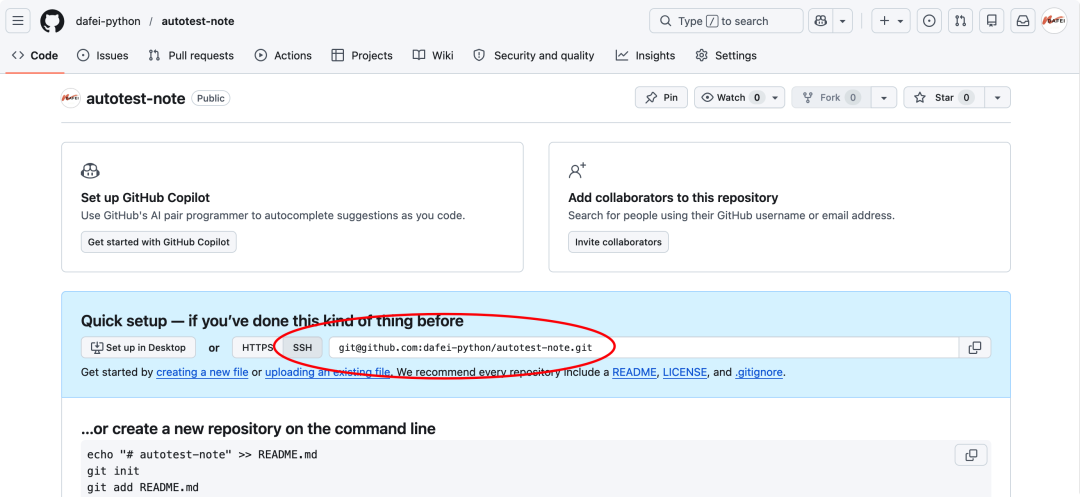Screen dimensions: 1080x497
Task: Open autotest-note breadcrumb link
Action: coord(198,21)
